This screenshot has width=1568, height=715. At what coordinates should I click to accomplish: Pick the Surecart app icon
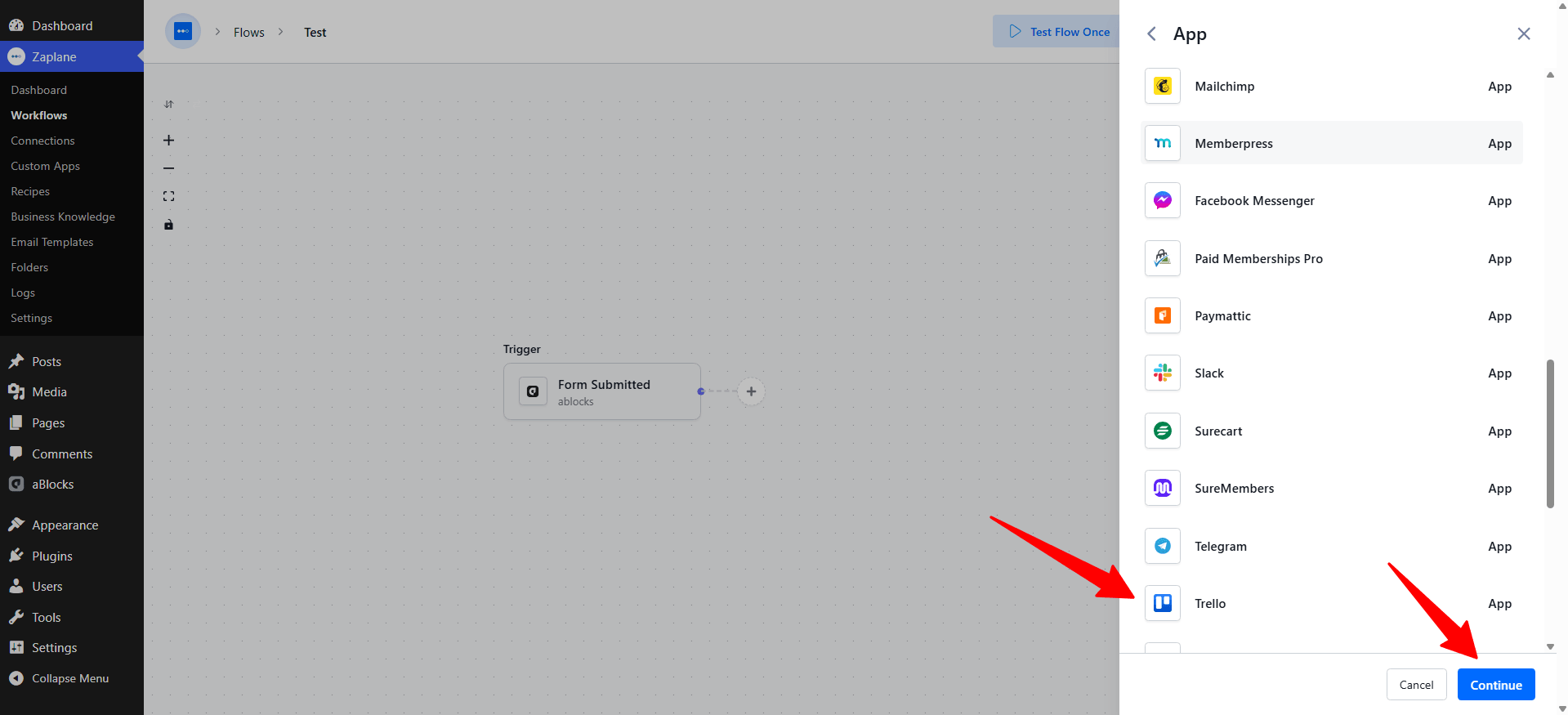[1162, 431]
